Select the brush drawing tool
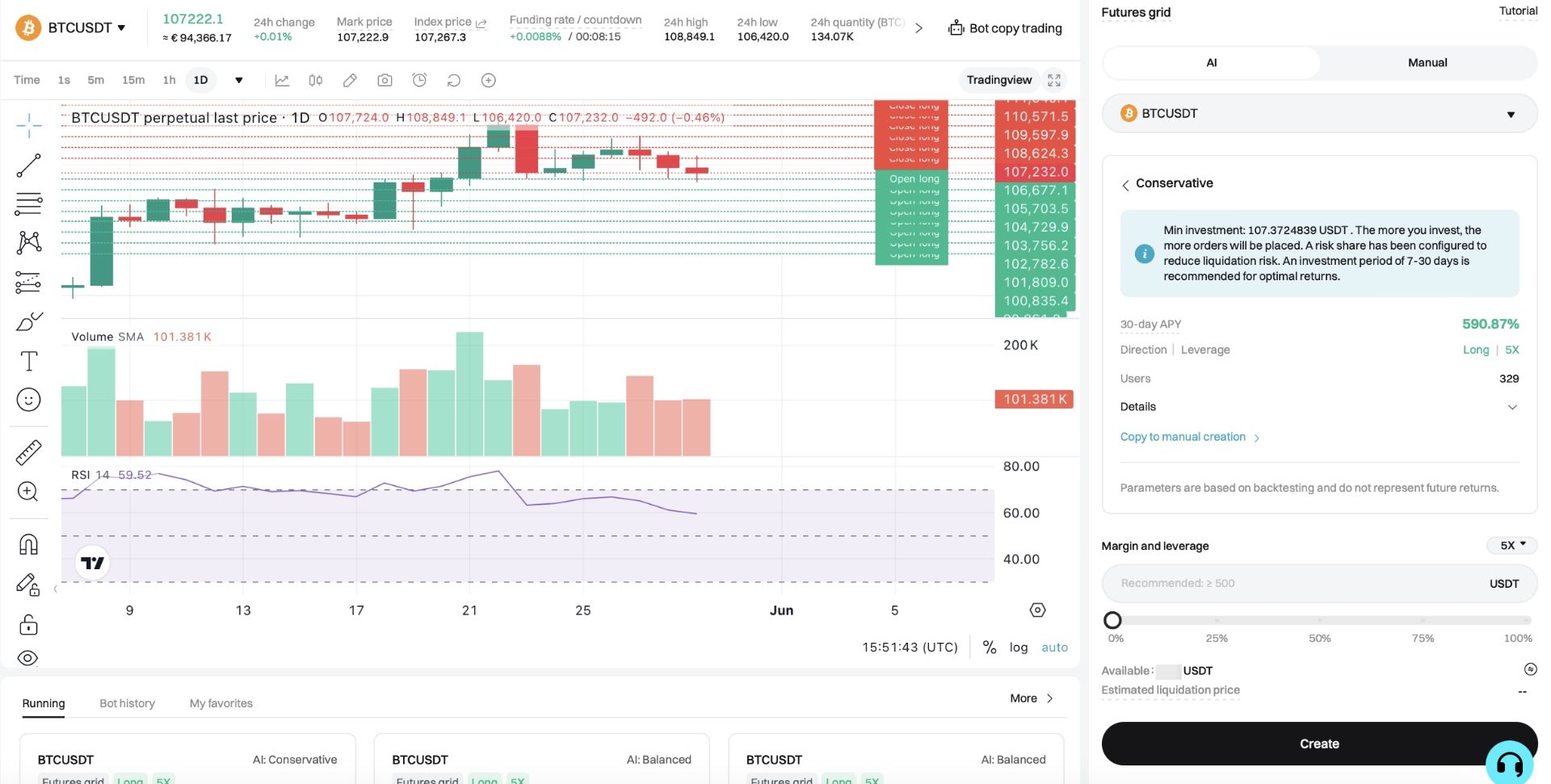This screenshot has height=784, width=1551. click(x=28, y=321)
